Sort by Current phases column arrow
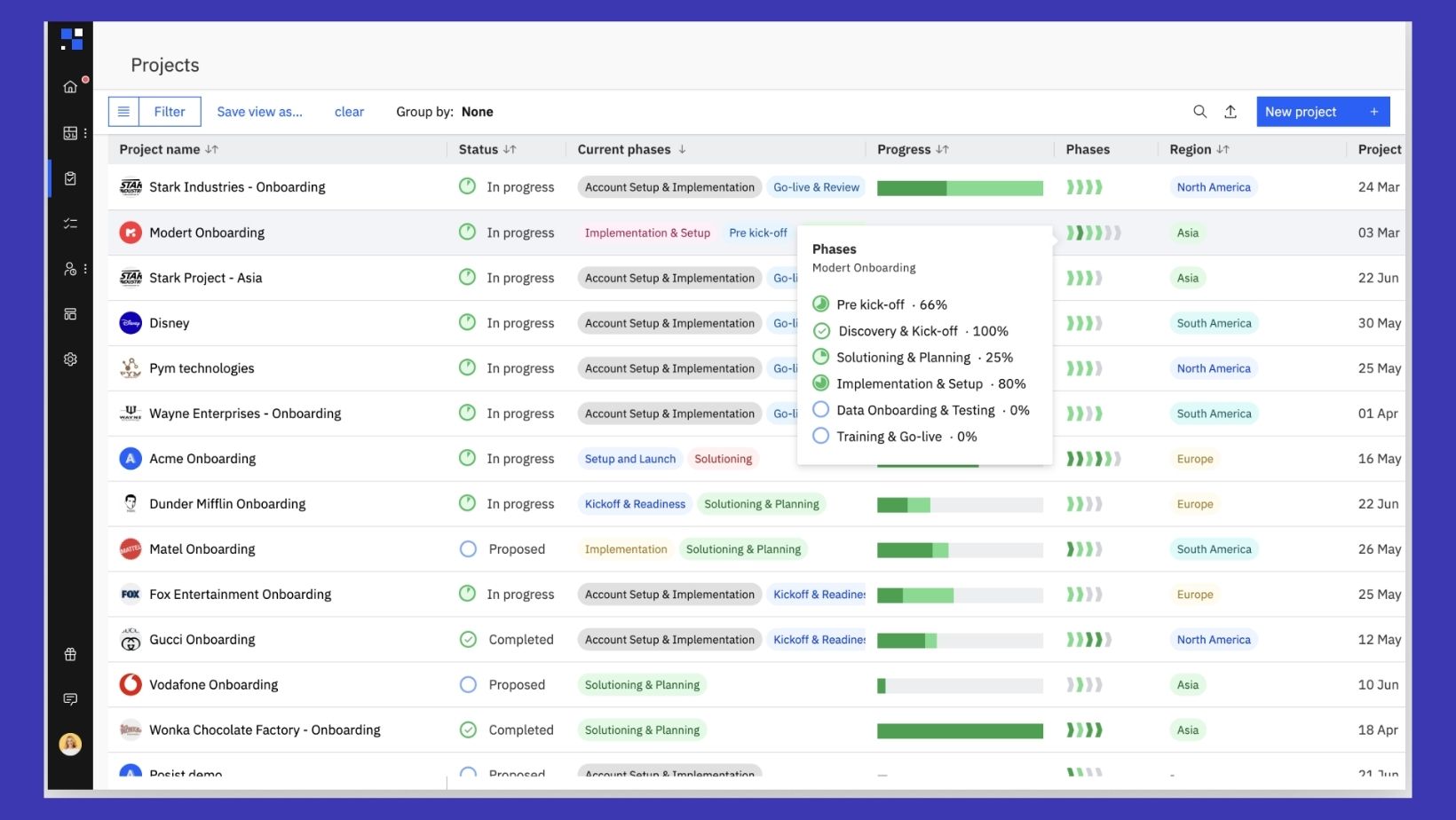Viewport: 1456px width, 820px height. 682,149
